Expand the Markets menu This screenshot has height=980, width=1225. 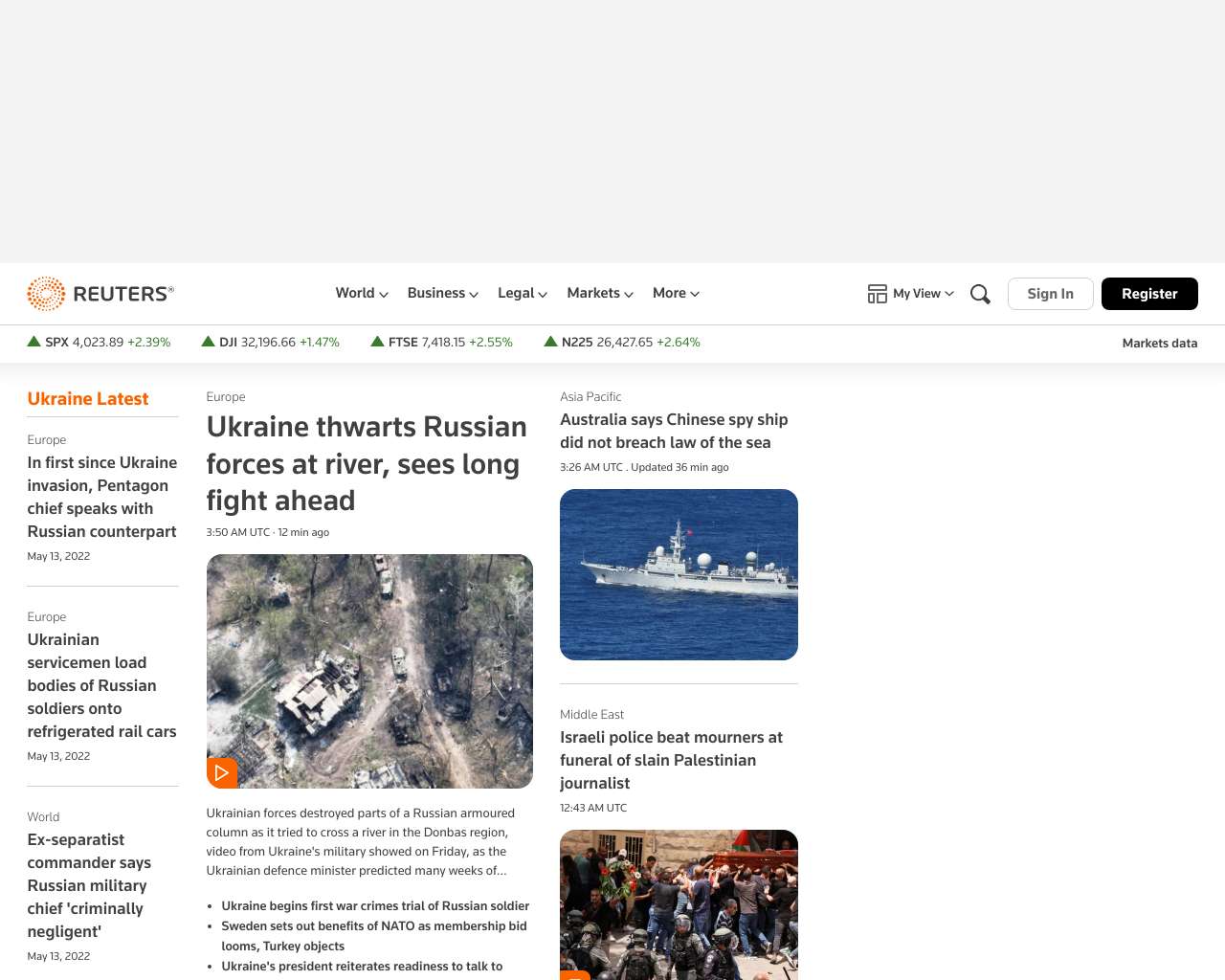pyautogui.click(x=600, y=293)
